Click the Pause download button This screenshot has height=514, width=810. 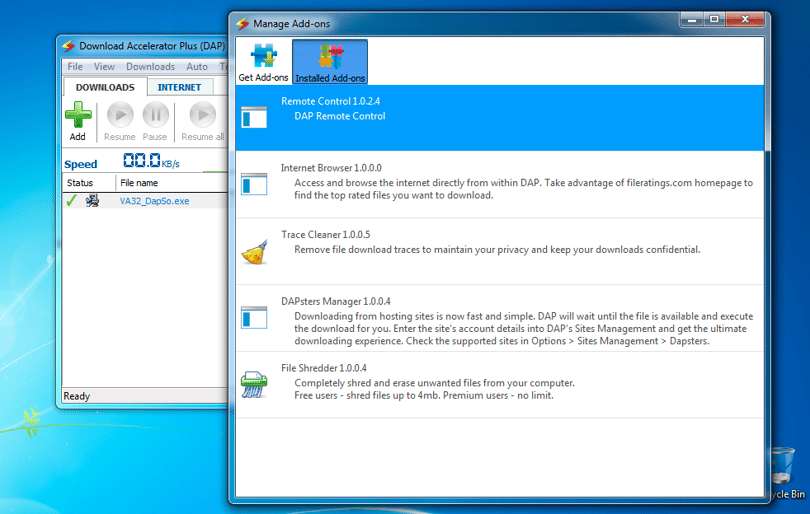tap(155, 121)
